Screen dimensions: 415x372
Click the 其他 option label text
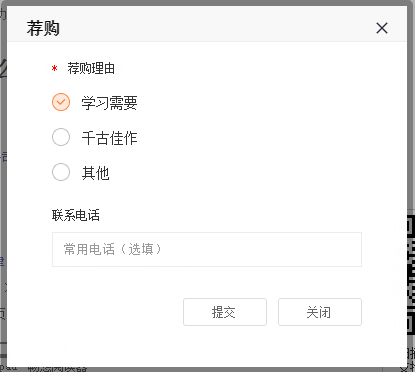(x=96, y=173)
